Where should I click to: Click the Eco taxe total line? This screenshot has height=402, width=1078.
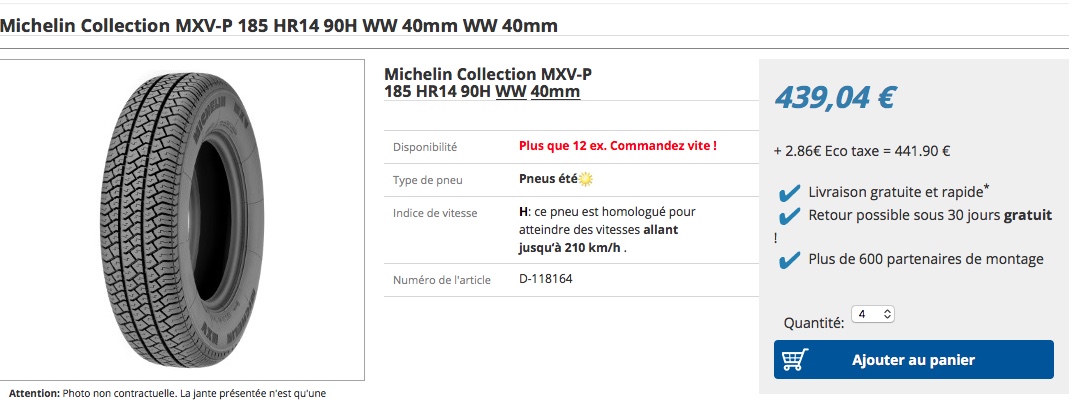pyautogui.click(x=861, y=152)
